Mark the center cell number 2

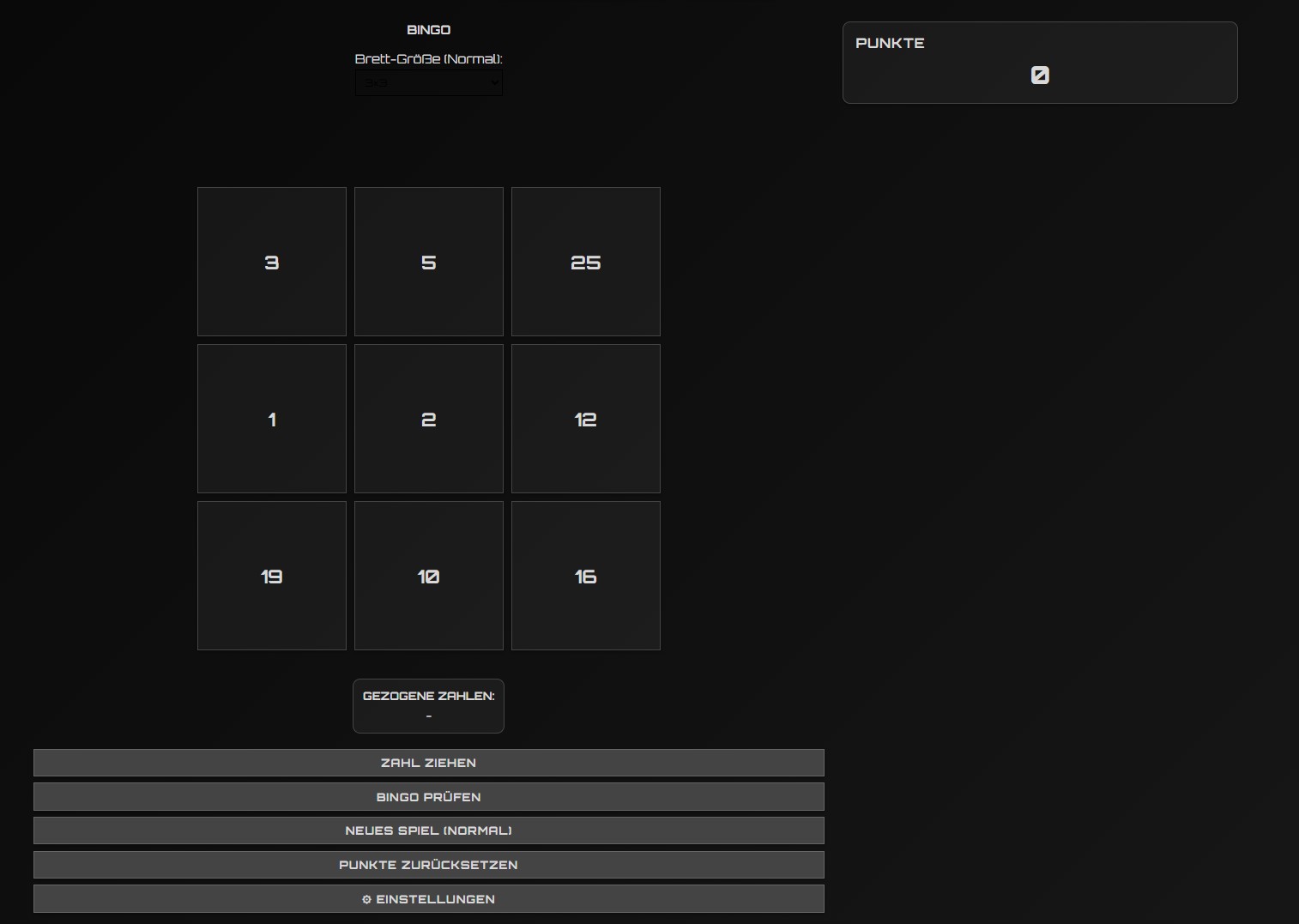click(x=429, y=419)
